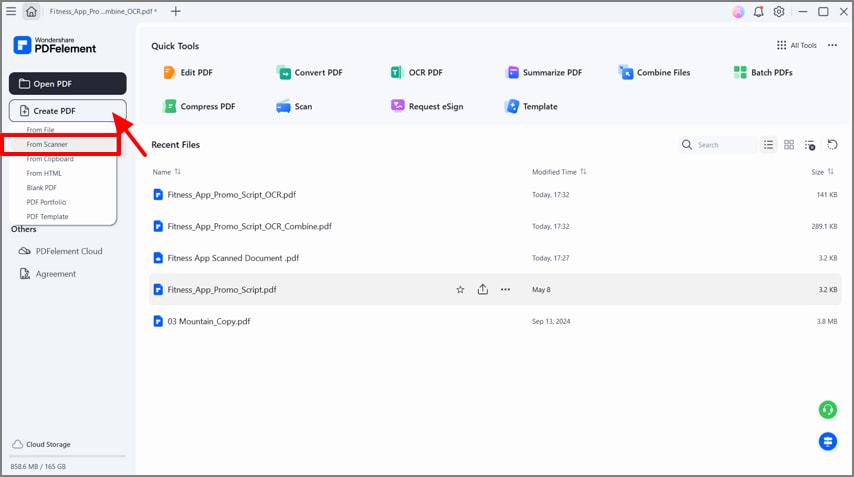Viewport: 854px width, 477px height.
Task: Choose PDF Template in Create PDF menu
Action: pos(47,217)
